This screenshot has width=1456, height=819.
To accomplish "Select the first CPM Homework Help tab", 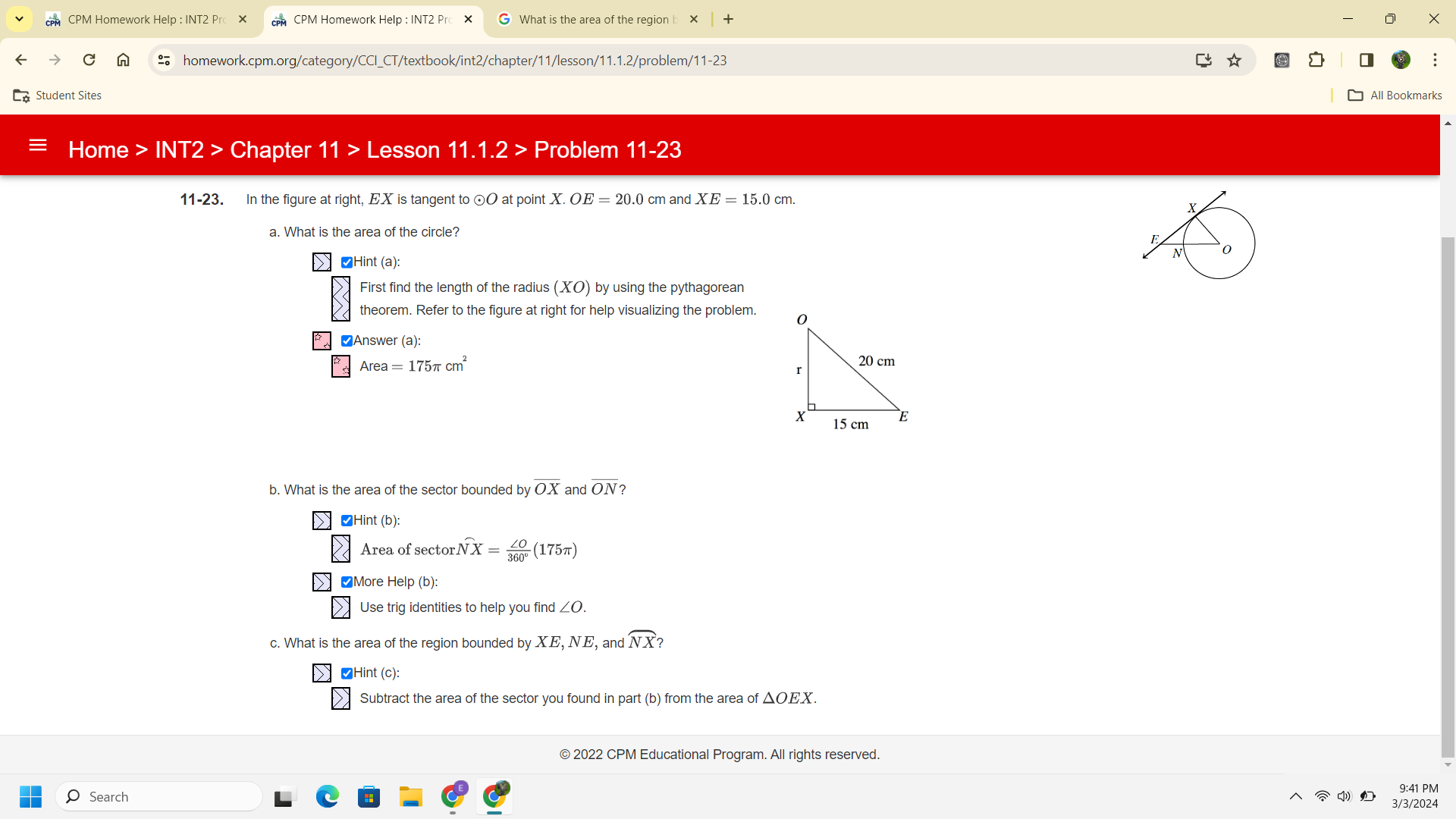I will point(136,19).
